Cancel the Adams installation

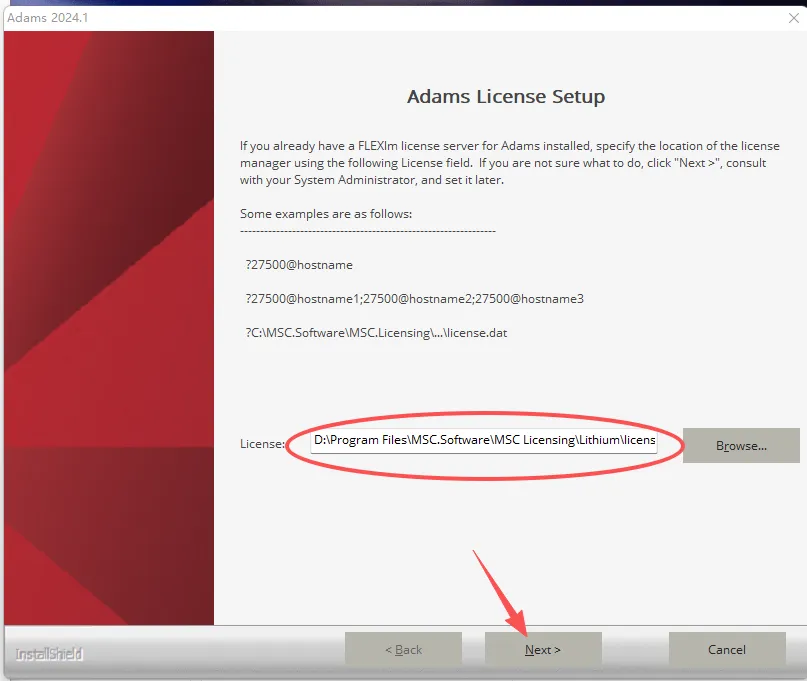727,650
